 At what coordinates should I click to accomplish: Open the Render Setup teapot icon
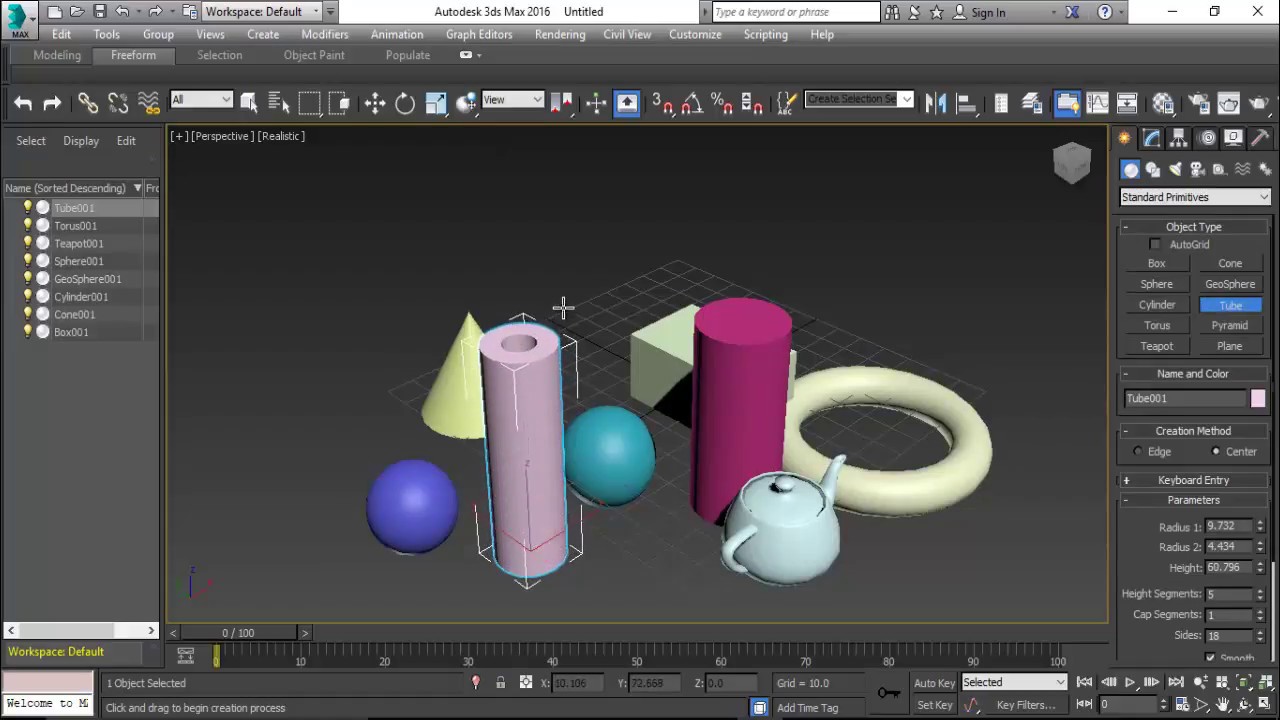(x=1198, y=102)
